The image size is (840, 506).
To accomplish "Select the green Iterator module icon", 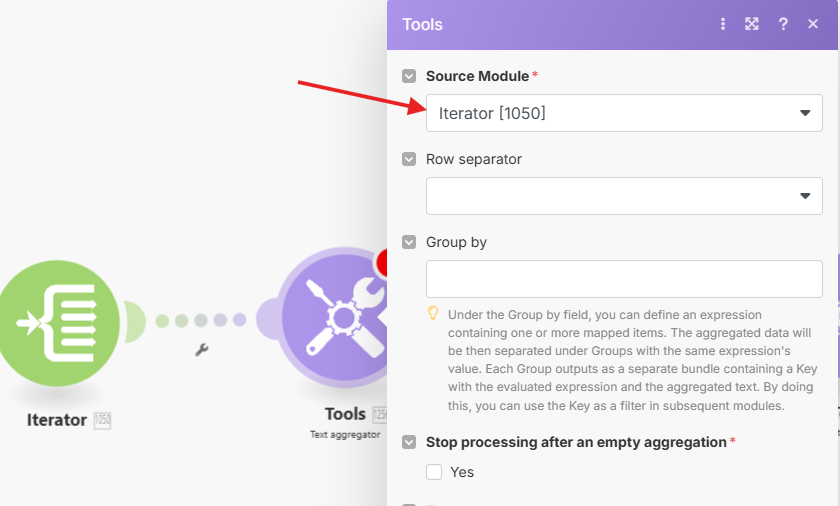I will click(x=58, y=323).
